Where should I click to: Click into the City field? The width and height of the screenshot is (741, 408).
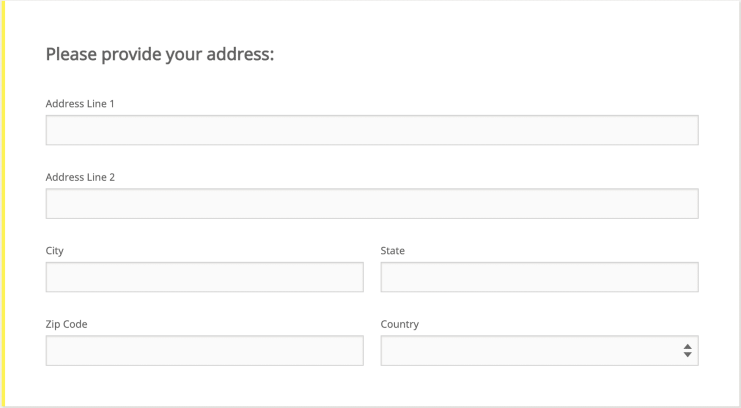[204, 277]
